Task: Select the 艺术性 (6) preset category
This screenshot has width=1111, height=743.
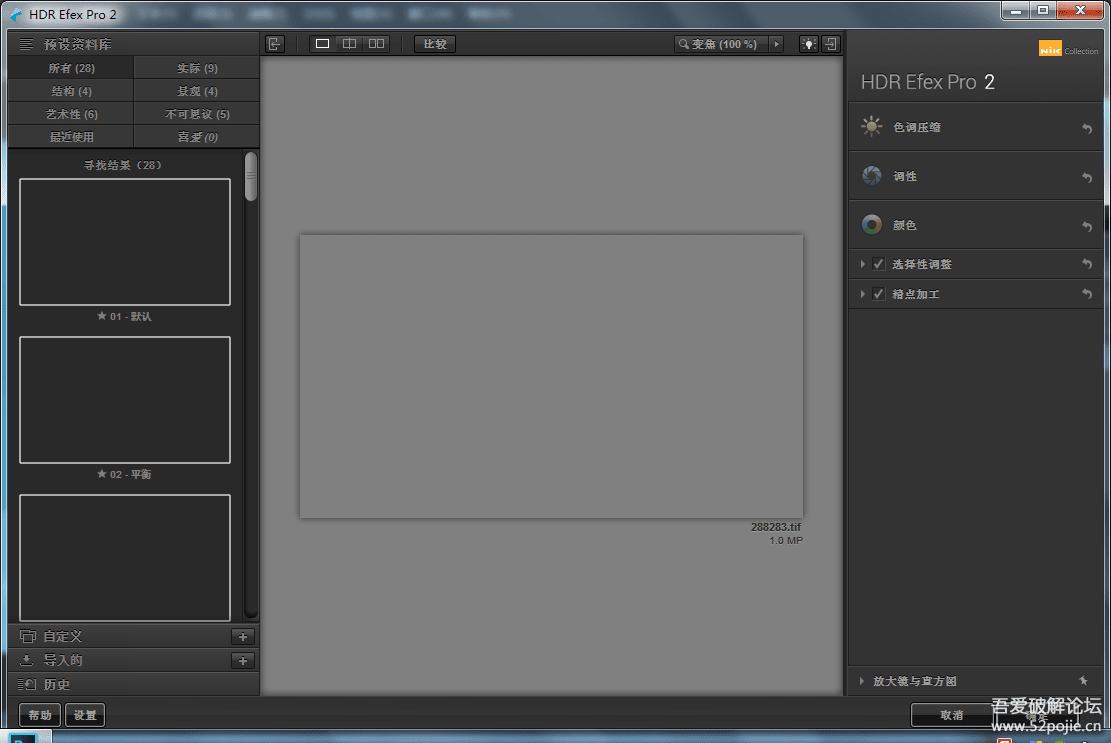Action: pos(71,114)
